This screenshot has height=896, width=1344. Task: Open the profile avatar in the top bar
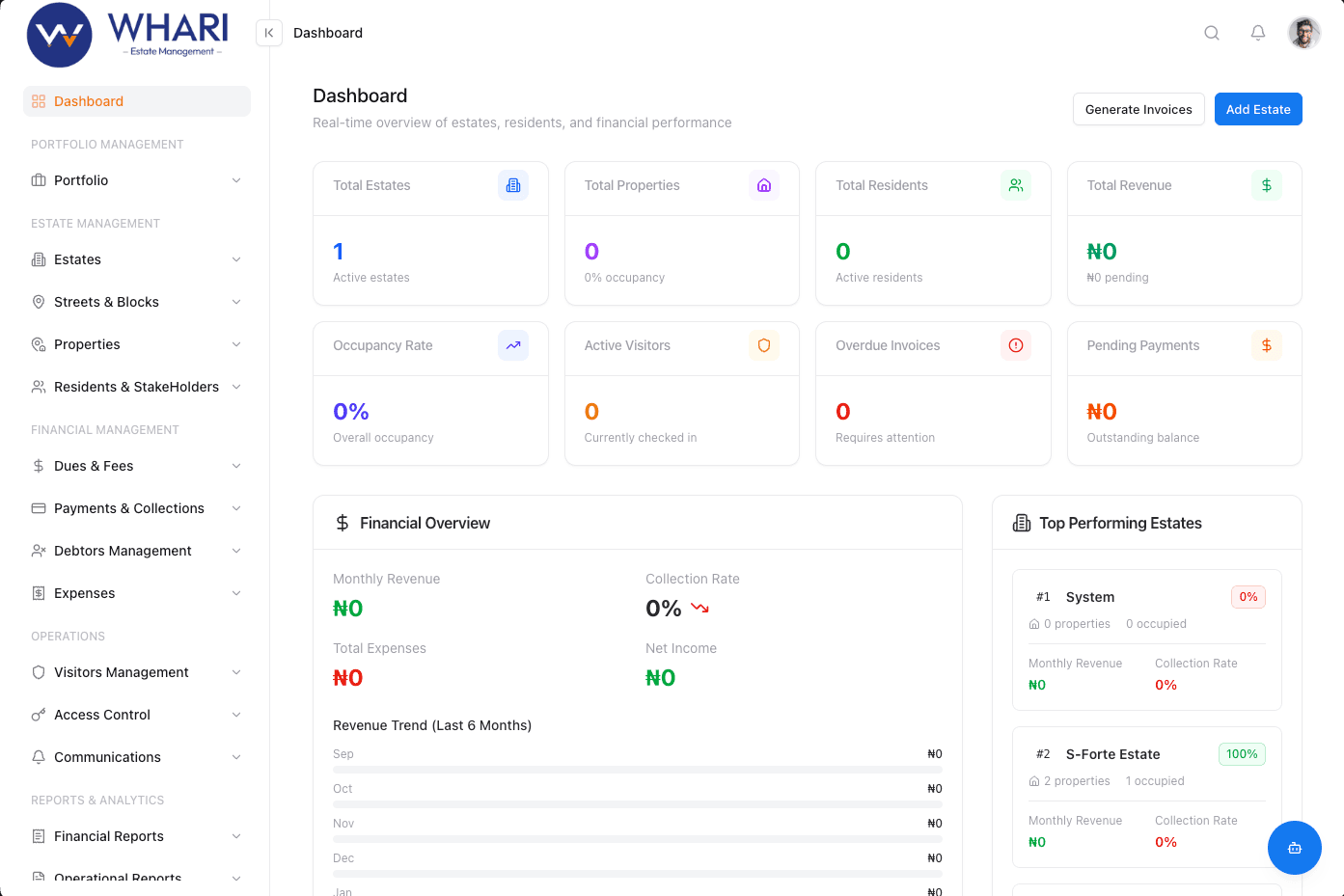pos(1303,32)
